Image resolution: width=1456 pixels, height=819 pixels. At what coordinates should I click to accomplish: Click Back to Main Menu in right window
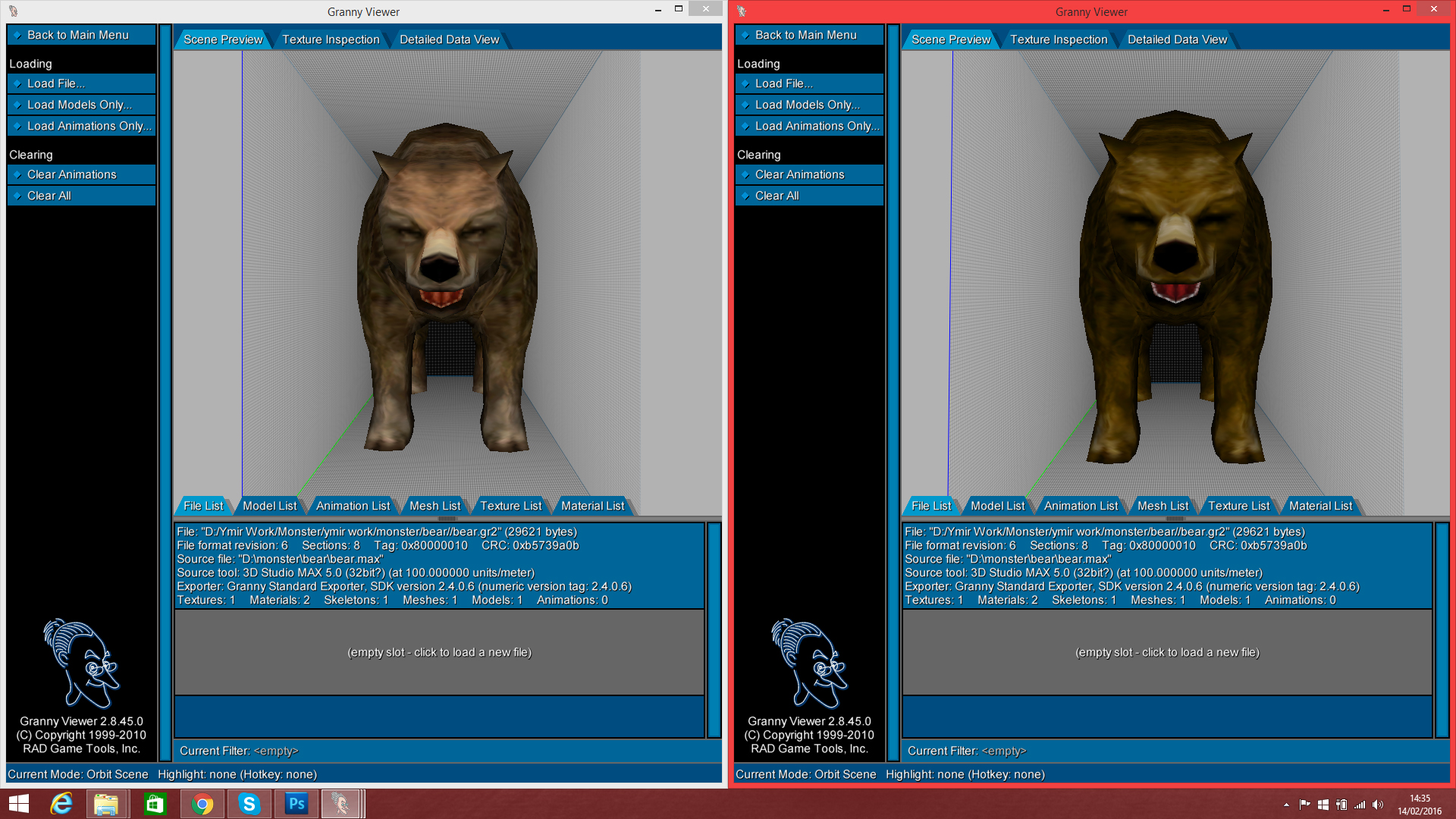[809, 35]
